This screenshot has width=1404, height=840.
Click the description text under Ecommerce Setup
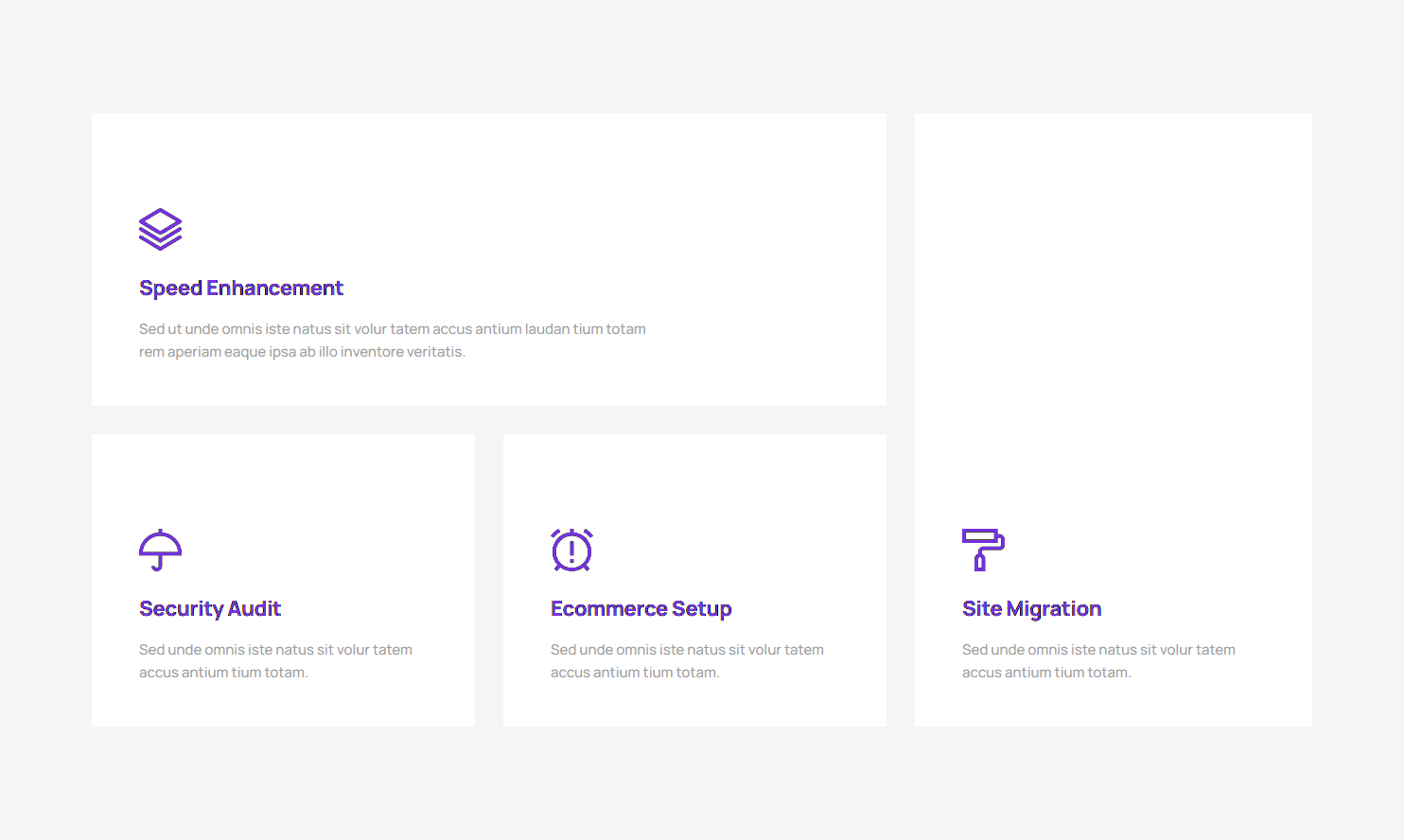(x=687, y=660)
